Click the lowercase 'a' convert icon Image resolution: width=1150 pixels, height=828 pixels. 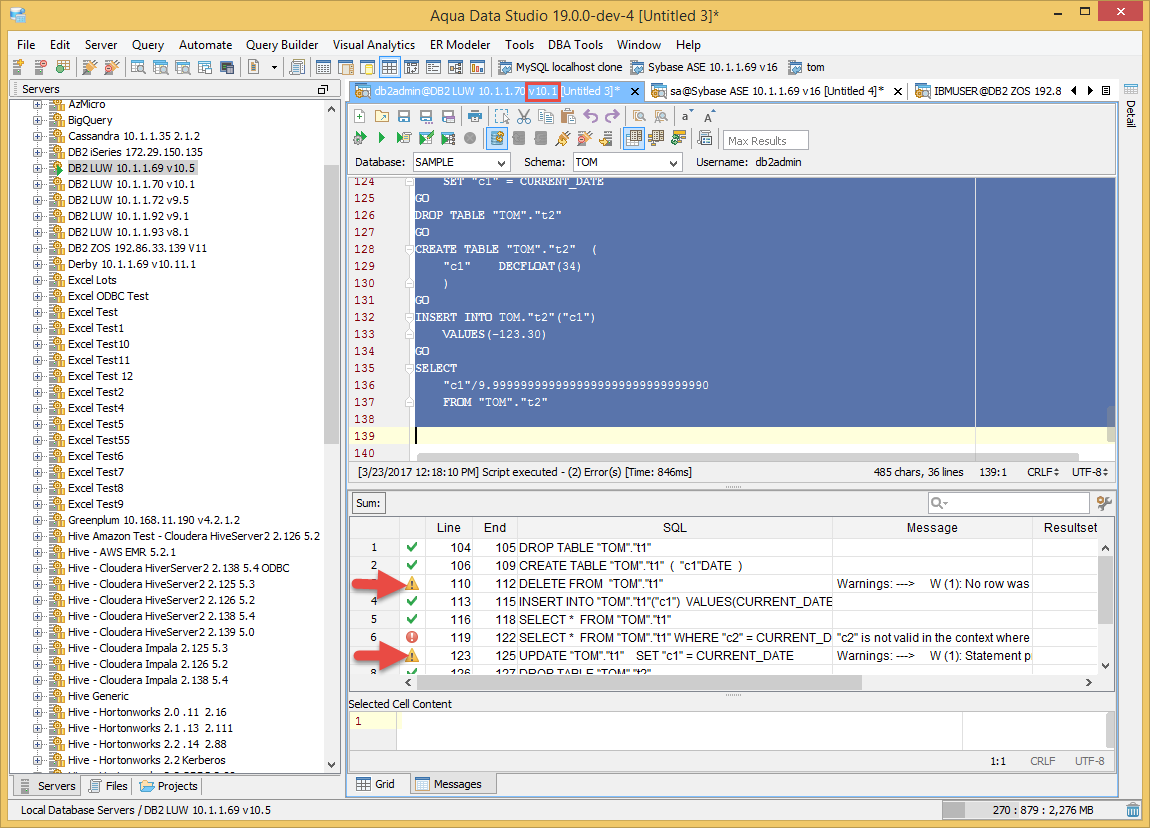686,116
